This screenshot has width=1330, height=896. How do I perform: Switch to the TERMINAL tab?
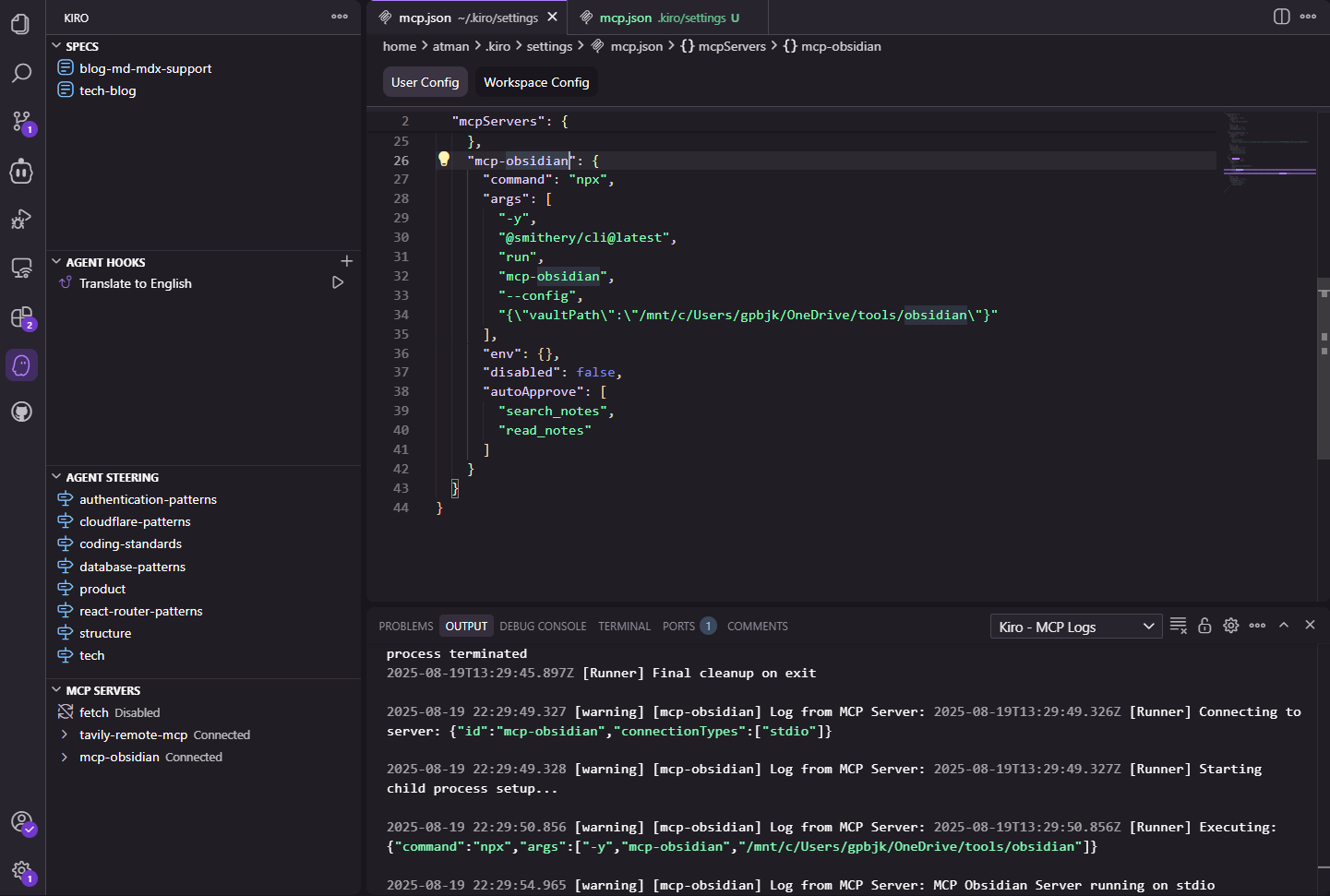coord(624,626)
